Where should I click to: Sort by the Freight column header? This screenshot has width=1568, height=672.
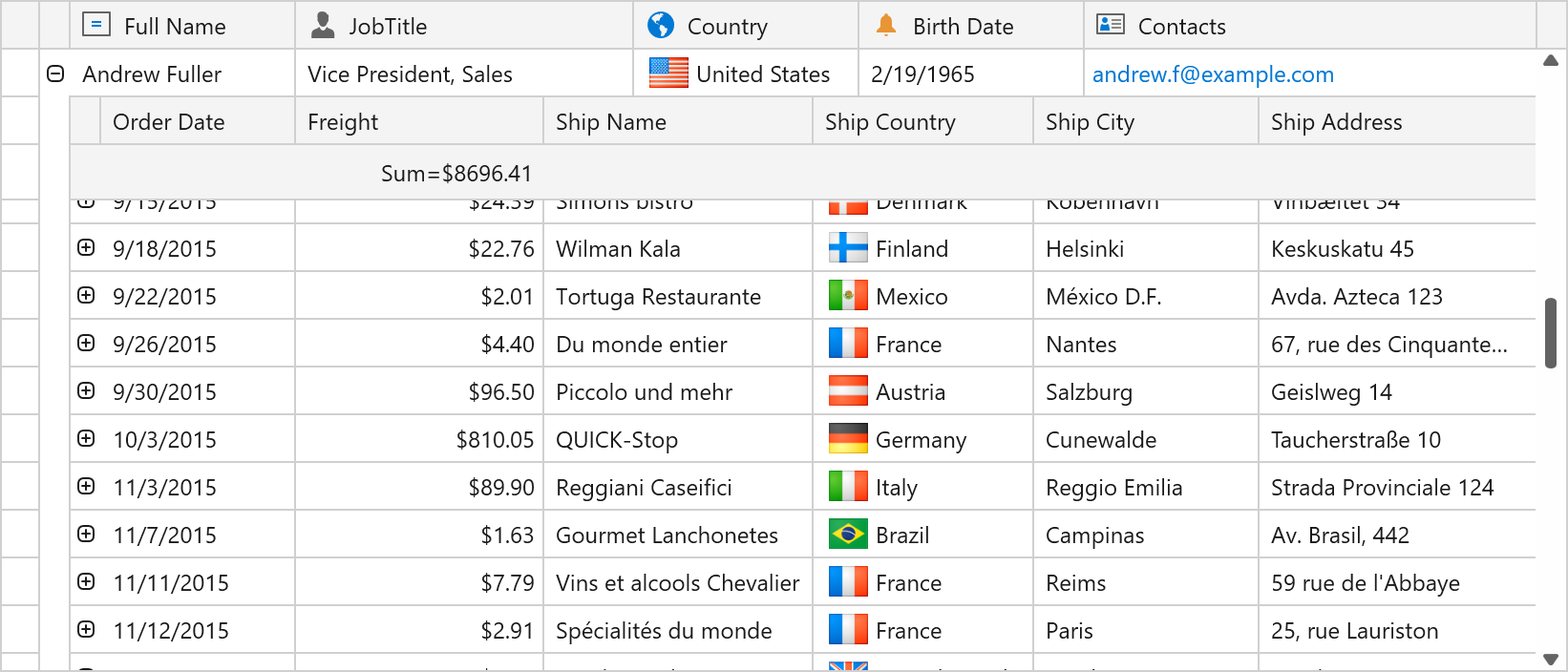tap(343, 122)
